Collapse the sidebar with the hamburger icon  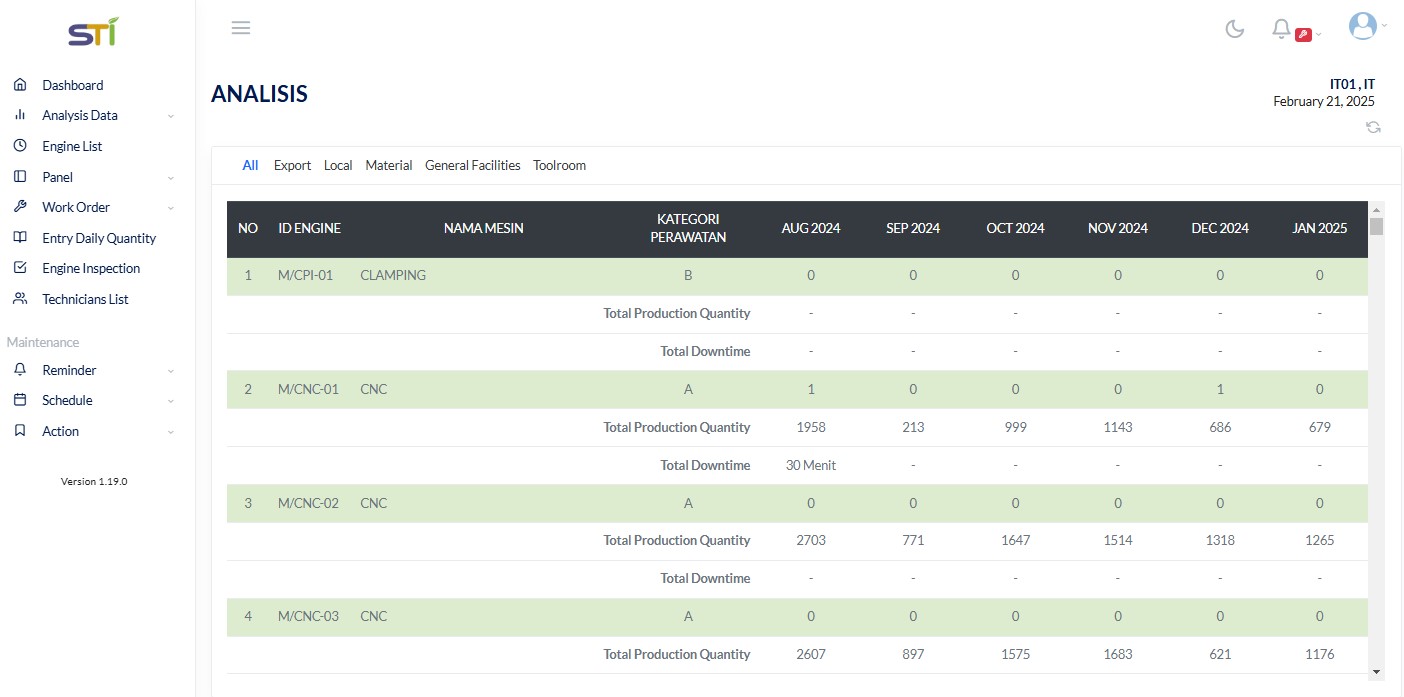241,28
